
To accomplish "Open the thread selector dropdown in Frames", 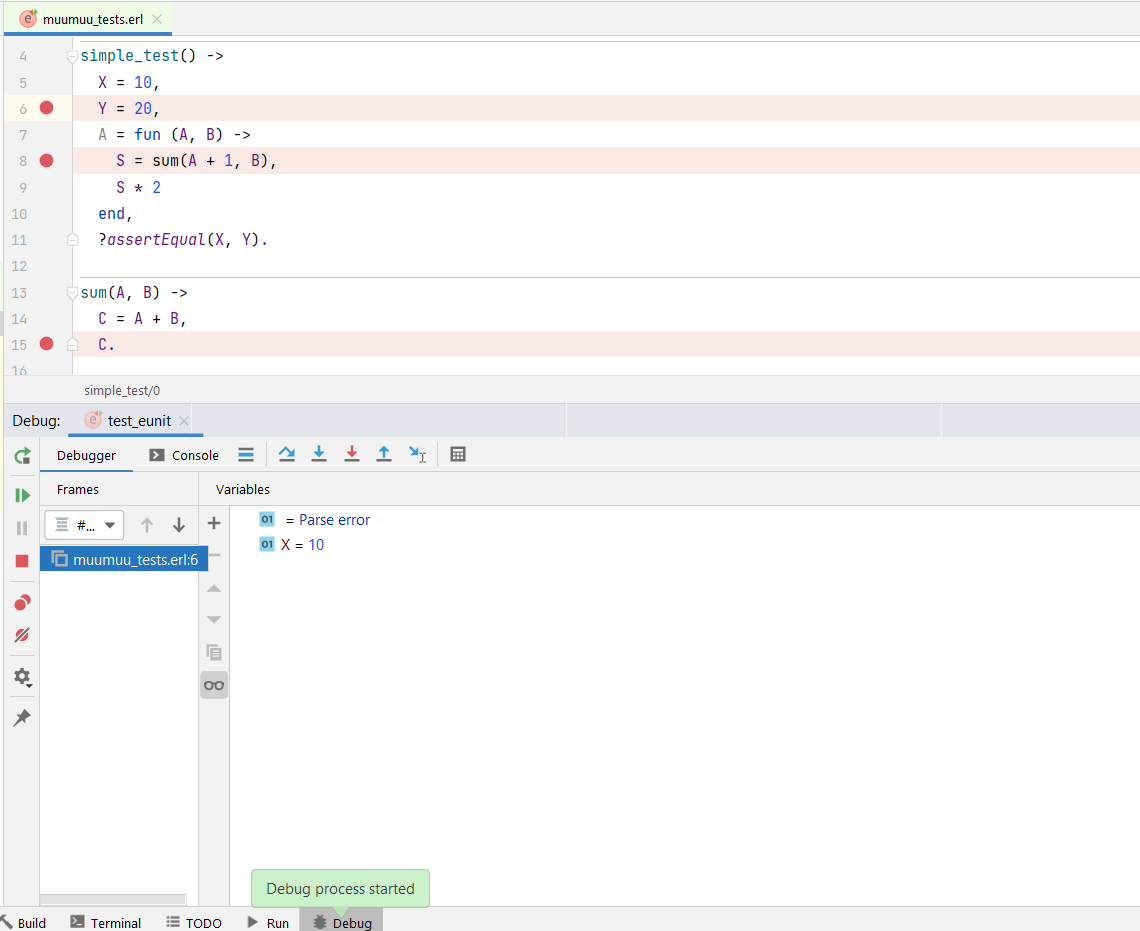I will [84, 524].
